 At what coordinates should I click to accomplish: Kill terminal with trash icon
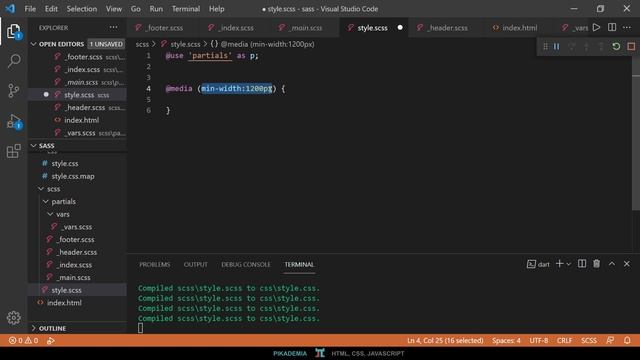pyautogui.click(x=597, y=264)
